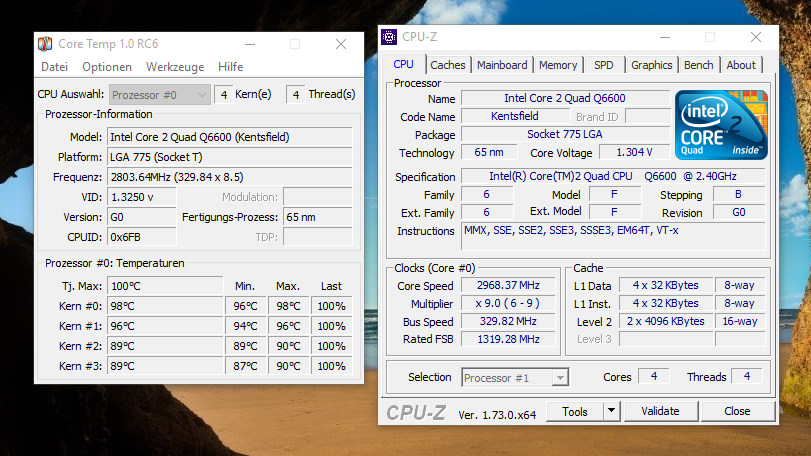The height and width of the screenshot is (456, 811).
Task: Switch to the Memory tab in CPU-Z
Action: (x=558, y=65)
